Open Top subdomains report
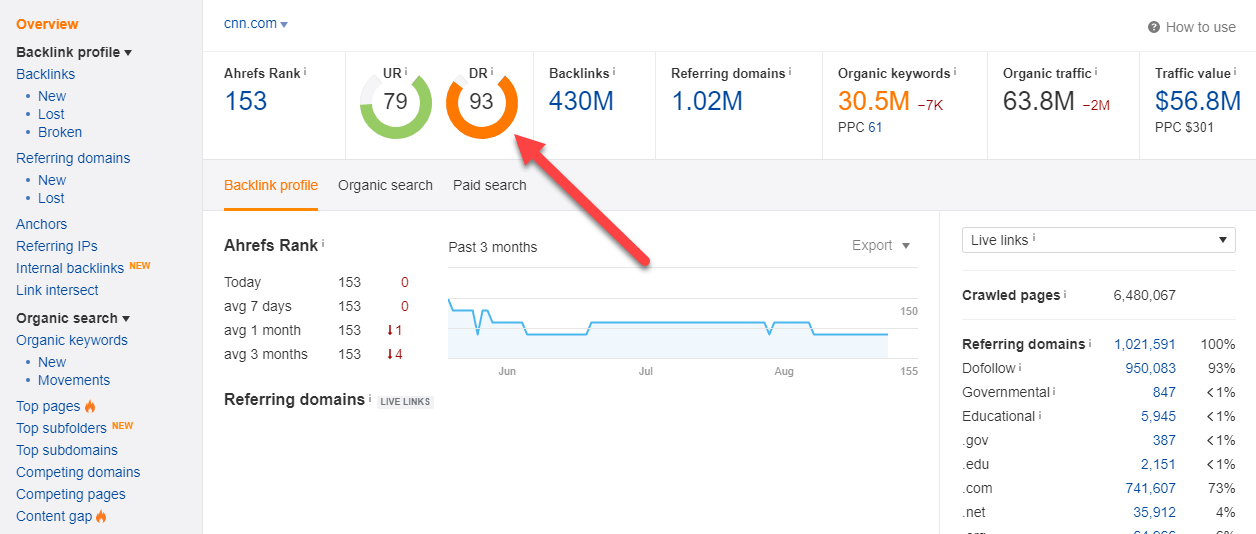The image size is (1256, 534). (67, 450)
